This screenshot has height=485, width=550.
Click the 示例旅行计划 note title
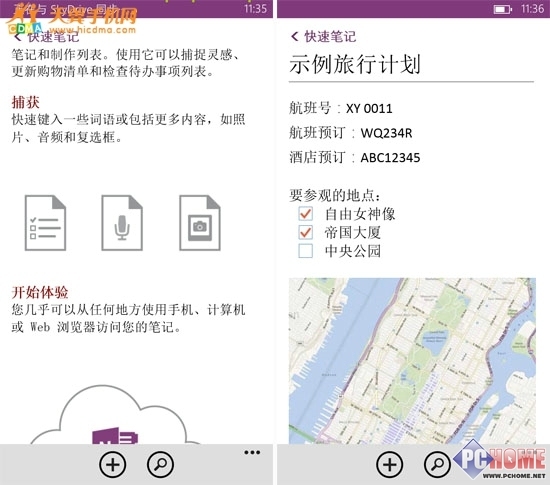[355, 65]
